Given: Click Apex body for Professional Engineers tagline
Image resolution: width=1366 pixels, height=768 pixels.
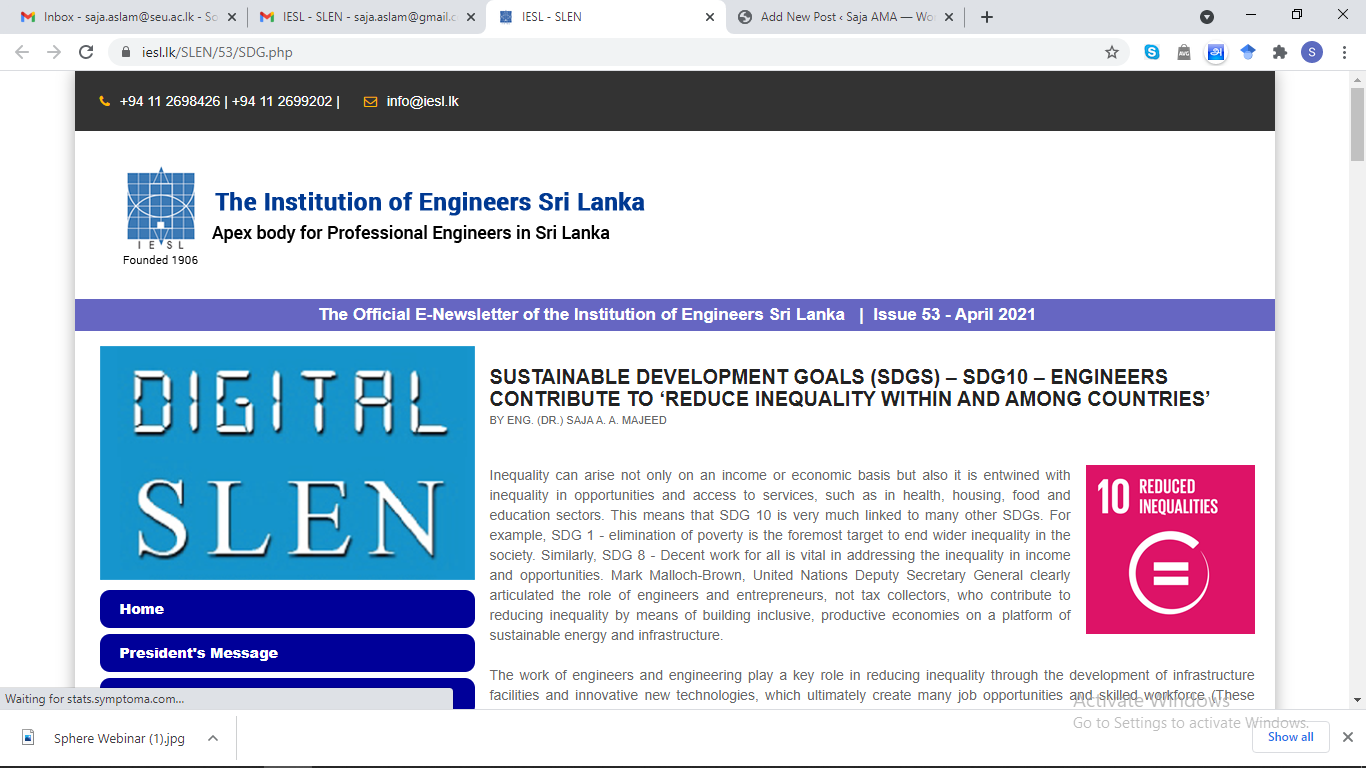Looking at the screenshot, I should point(411,233).
